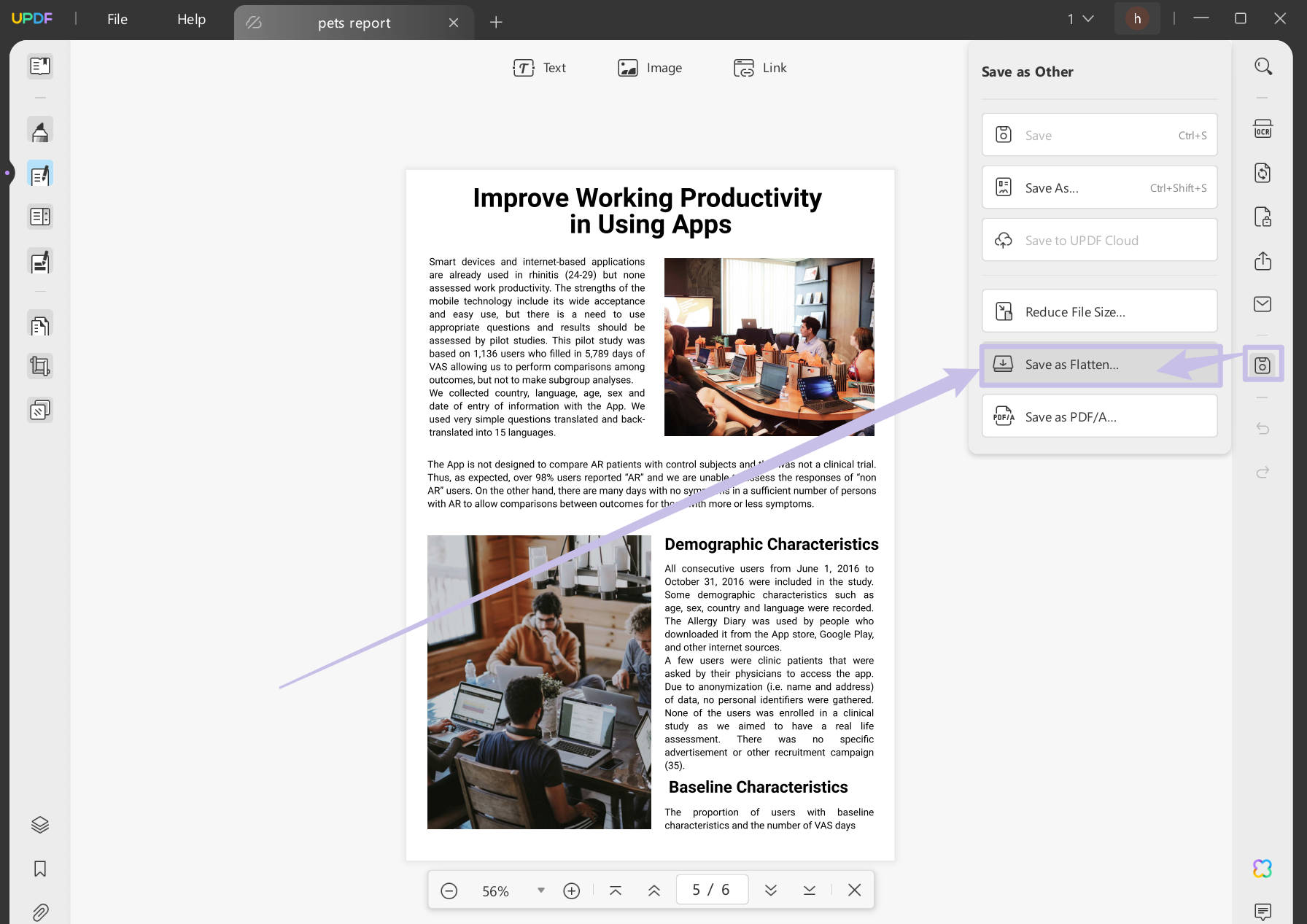This screenshot has width=1307, height=924.
Task: Toggle the Save as Other icon
Action: 1263,365
